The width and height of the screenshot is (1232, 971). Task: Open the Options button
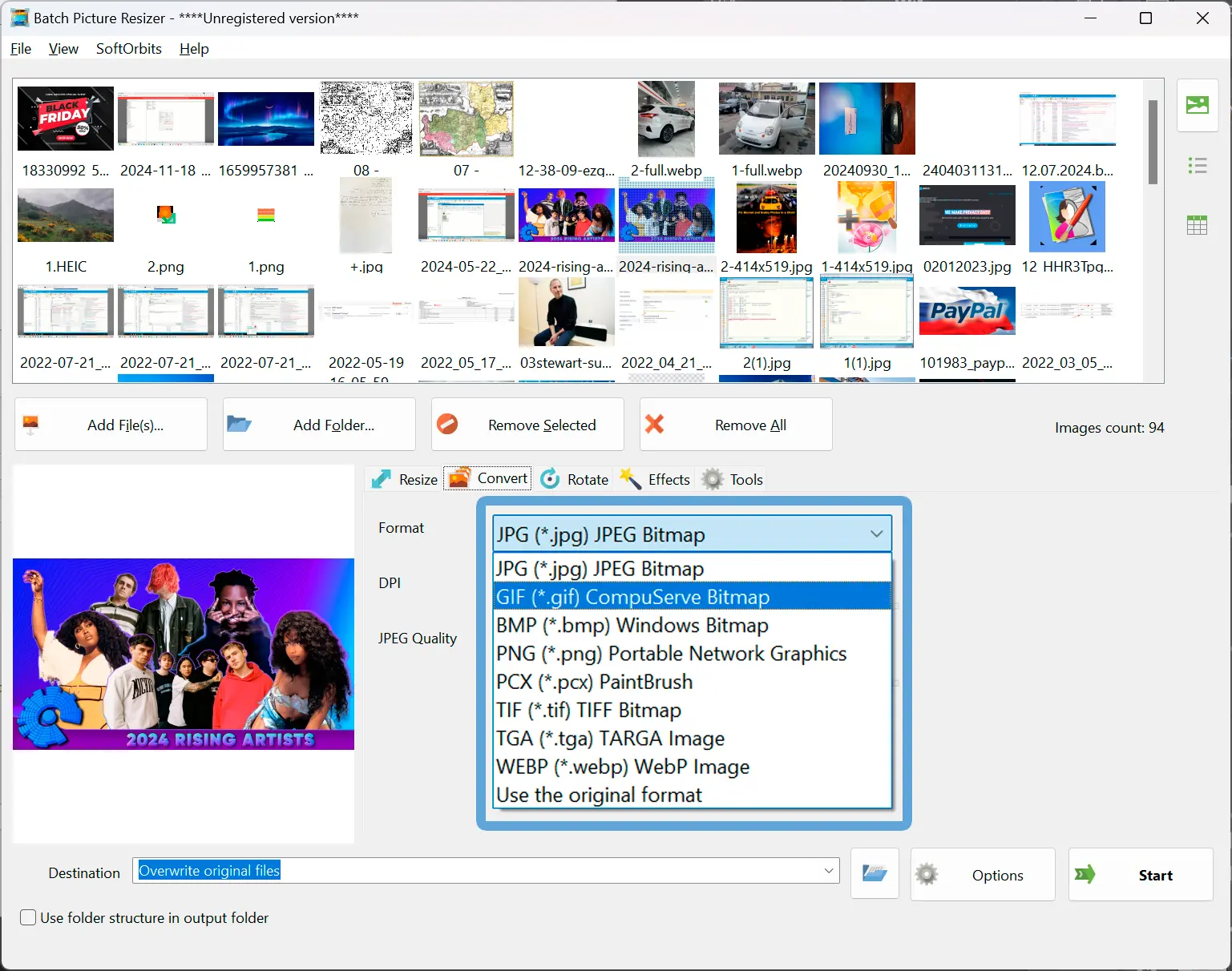[x=982, y=874]
